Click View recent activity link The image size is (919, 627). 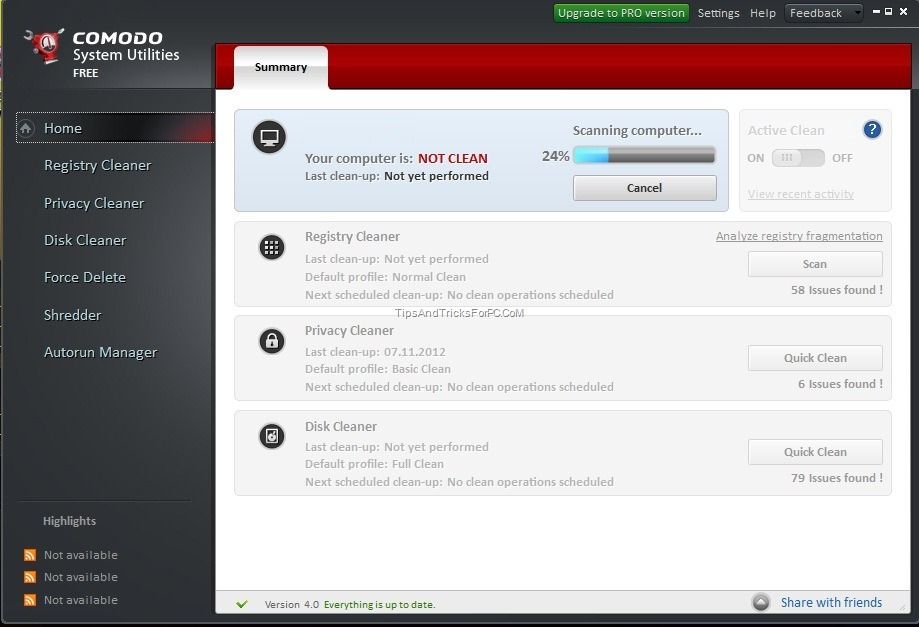(x=801, y=194)
